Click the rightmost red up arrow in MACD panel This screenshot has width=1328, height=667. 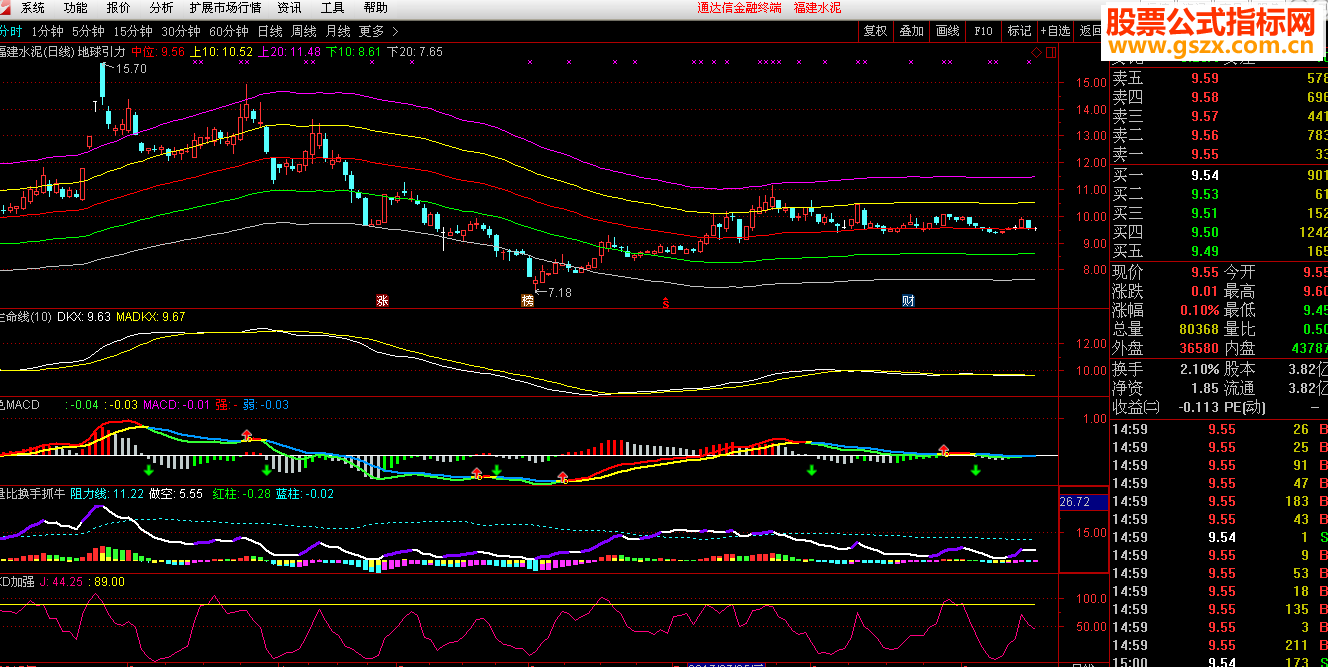pyautogui.click(x=942, y=451)
